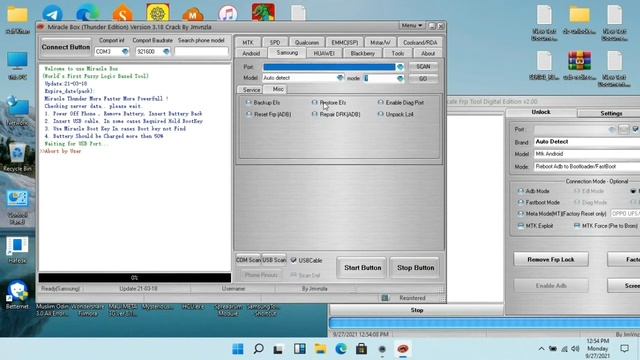Open notification center icon
Image resolution: width=640 pixels, height=360 pixels.
click(x=624, y=349)
